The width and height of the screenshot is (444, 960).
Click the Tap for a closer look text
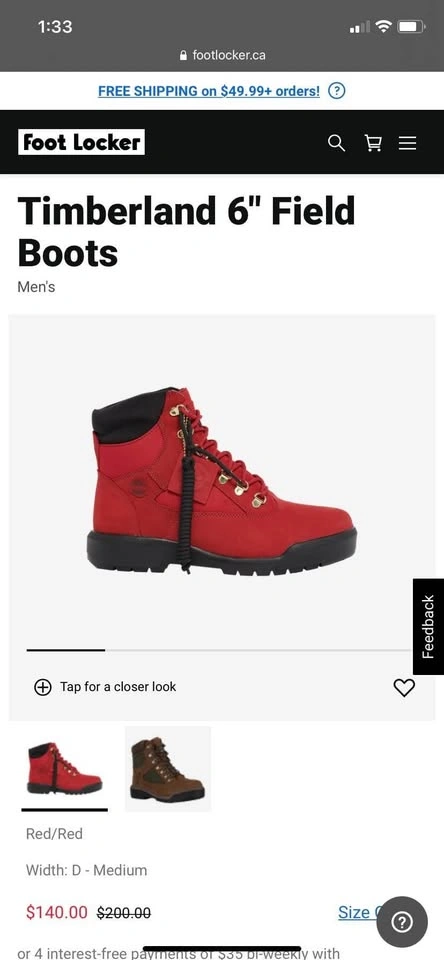tap(118, 687)
